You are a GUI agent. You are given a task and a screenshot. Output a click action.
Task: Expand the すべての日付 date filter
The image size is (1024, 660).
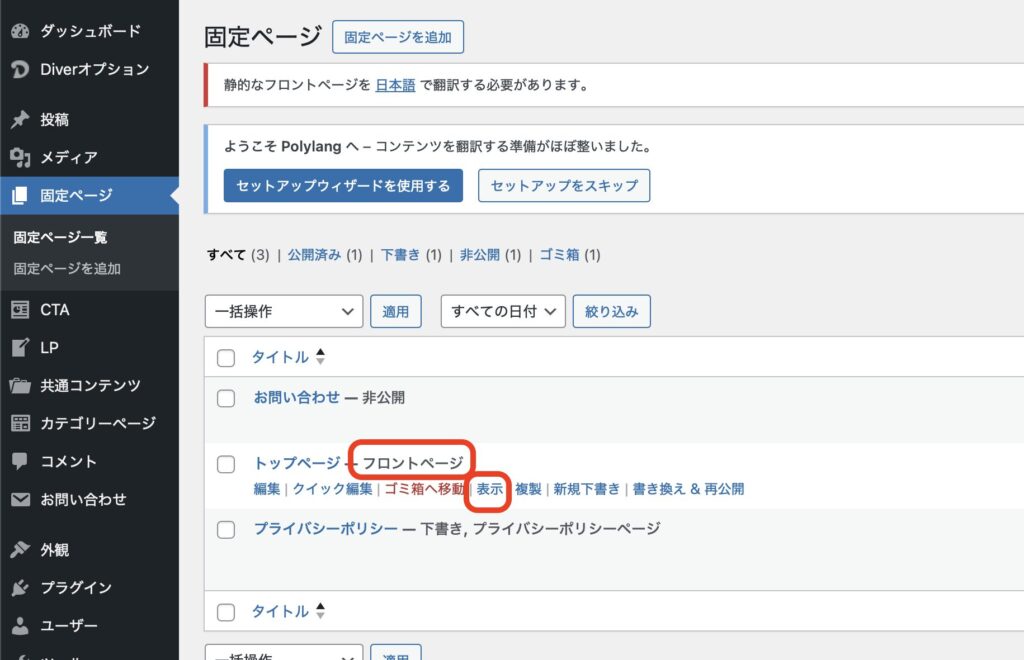pyautogui.click(x=503, y=311)
